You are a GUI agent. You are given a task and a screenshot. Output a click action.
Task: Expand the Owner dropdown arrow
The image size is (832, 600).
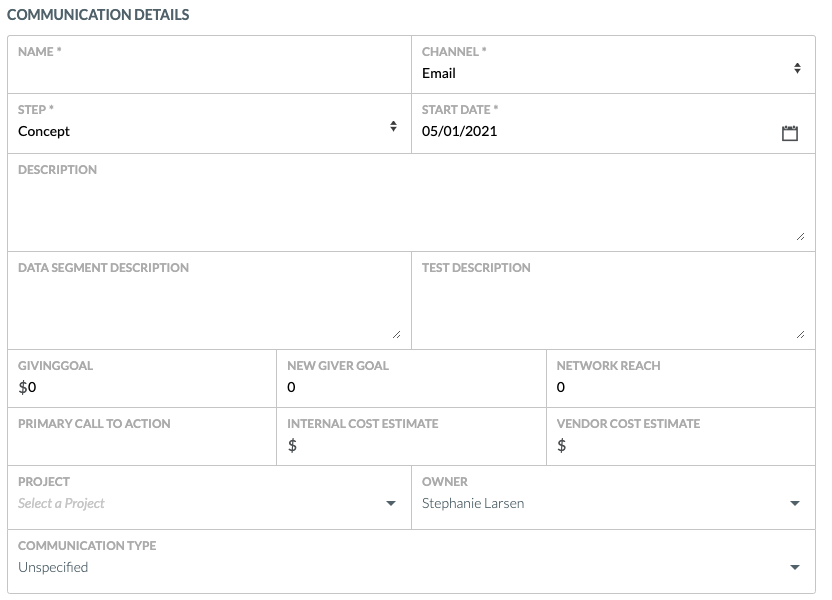coord(795,503)
